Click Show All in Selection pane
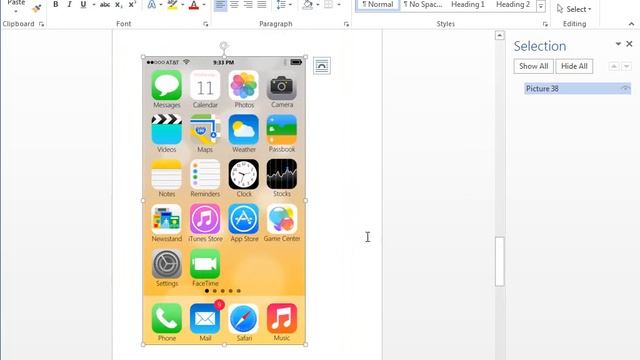This screenshot has height=360, width=640. [x=533, y=66]
